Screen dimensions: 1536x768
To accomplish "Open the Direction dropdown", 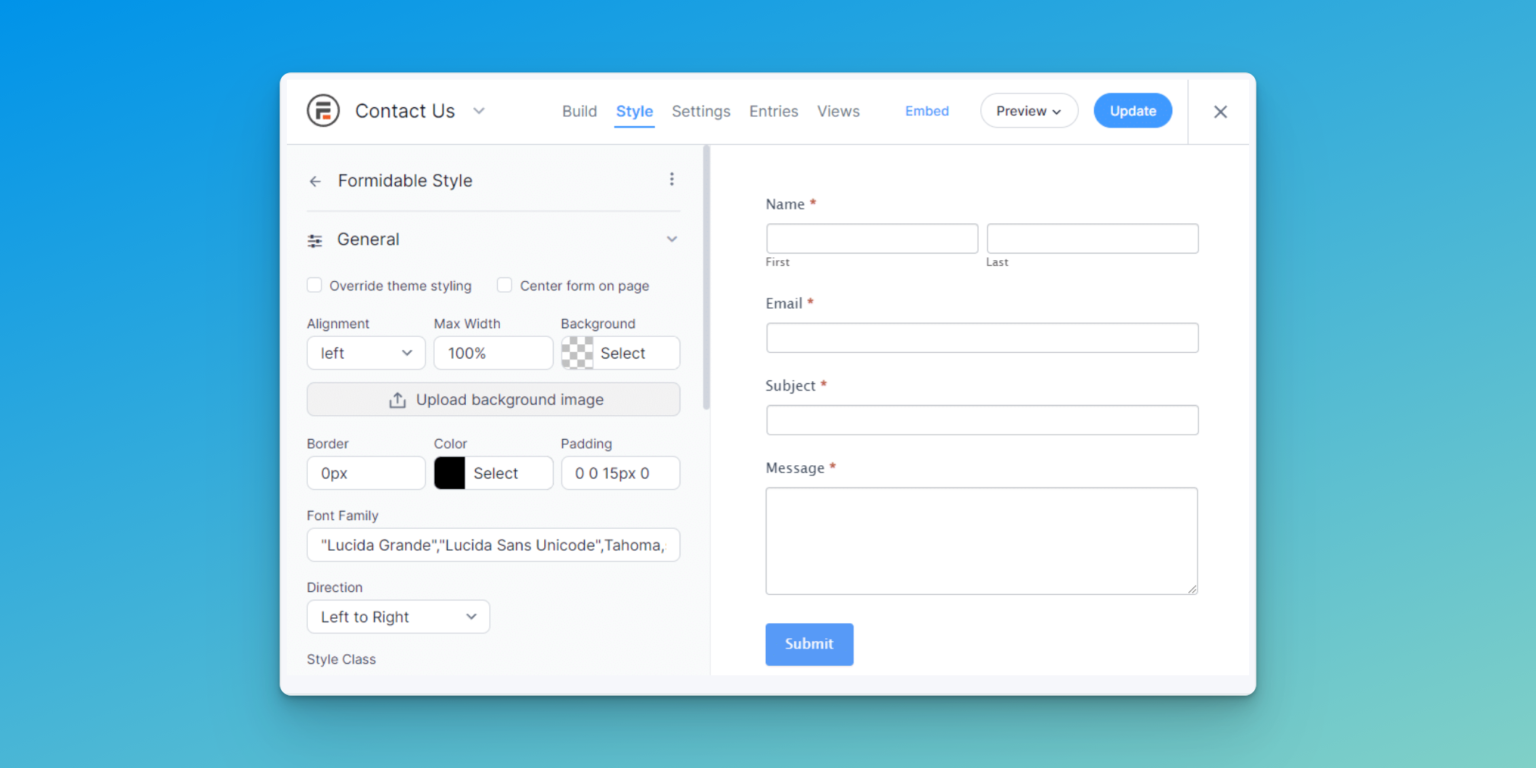I will (398, 617).
